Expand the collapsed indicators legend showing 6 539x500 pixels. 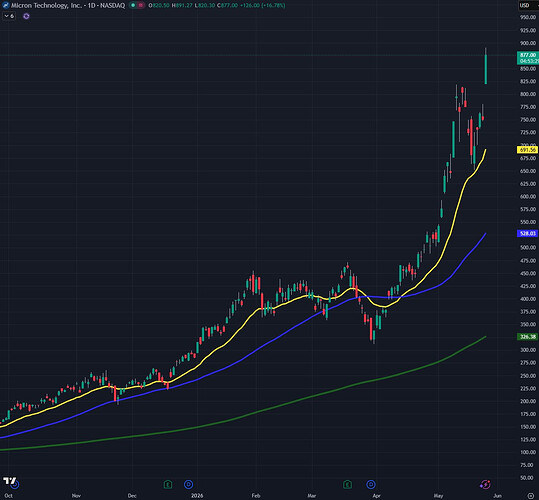pyautogui.click(x=9, y=16)
